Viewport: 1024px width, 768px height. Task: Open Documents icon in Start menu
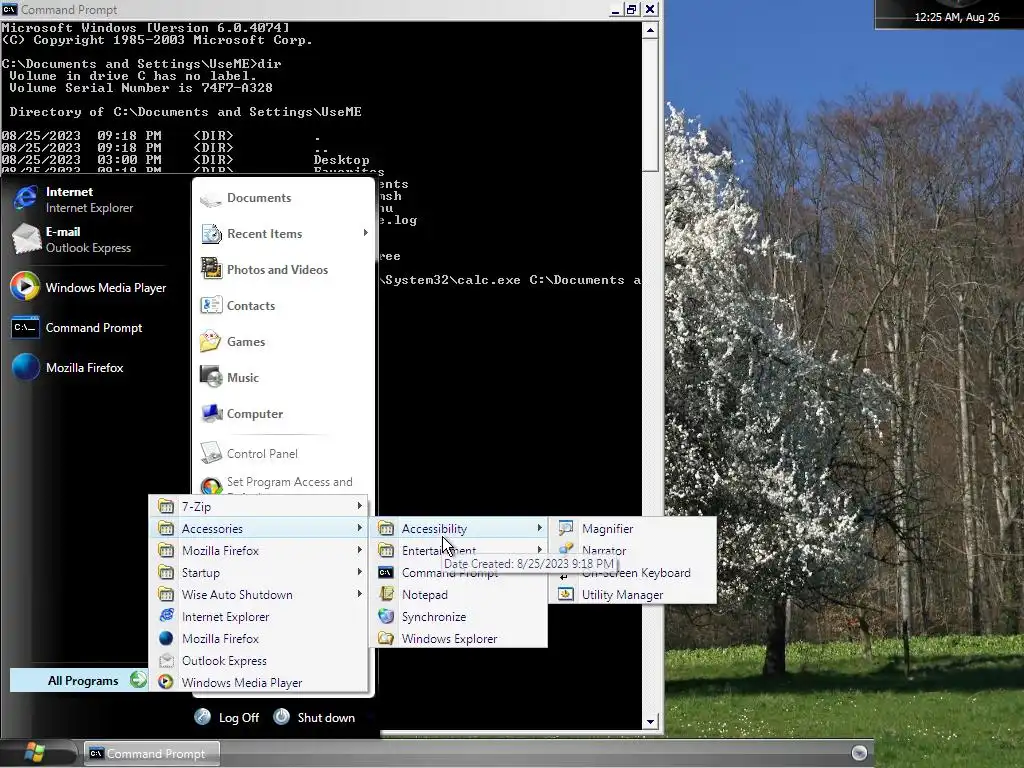pos(211,199)
